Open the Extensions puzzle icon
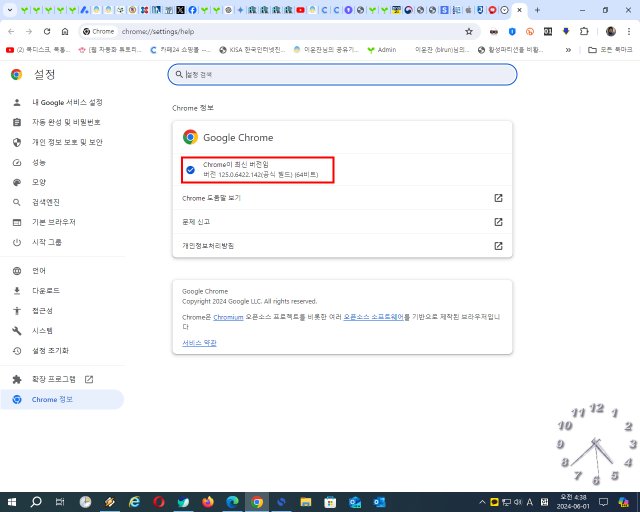The width and height of the screenshot is (640, 512). click(584, 31)
